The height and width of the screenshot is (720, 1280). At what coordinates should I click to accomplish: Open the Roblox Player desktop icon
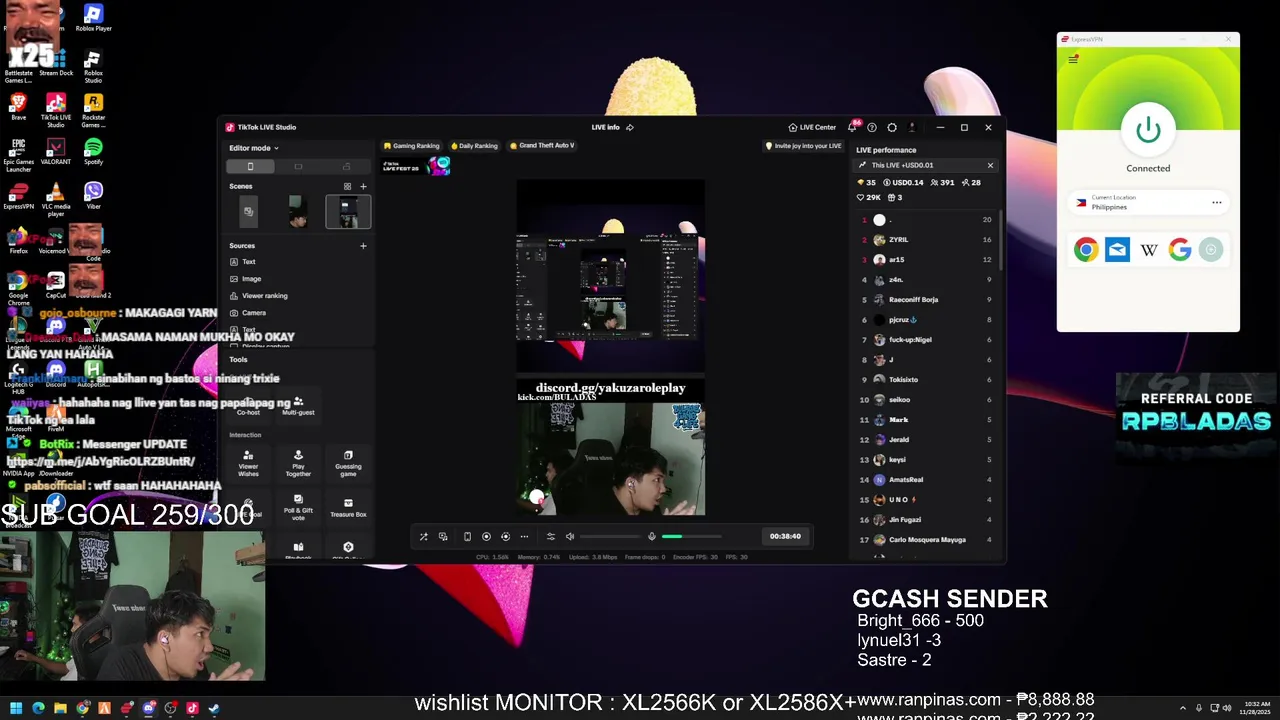[x=93, y=18]
